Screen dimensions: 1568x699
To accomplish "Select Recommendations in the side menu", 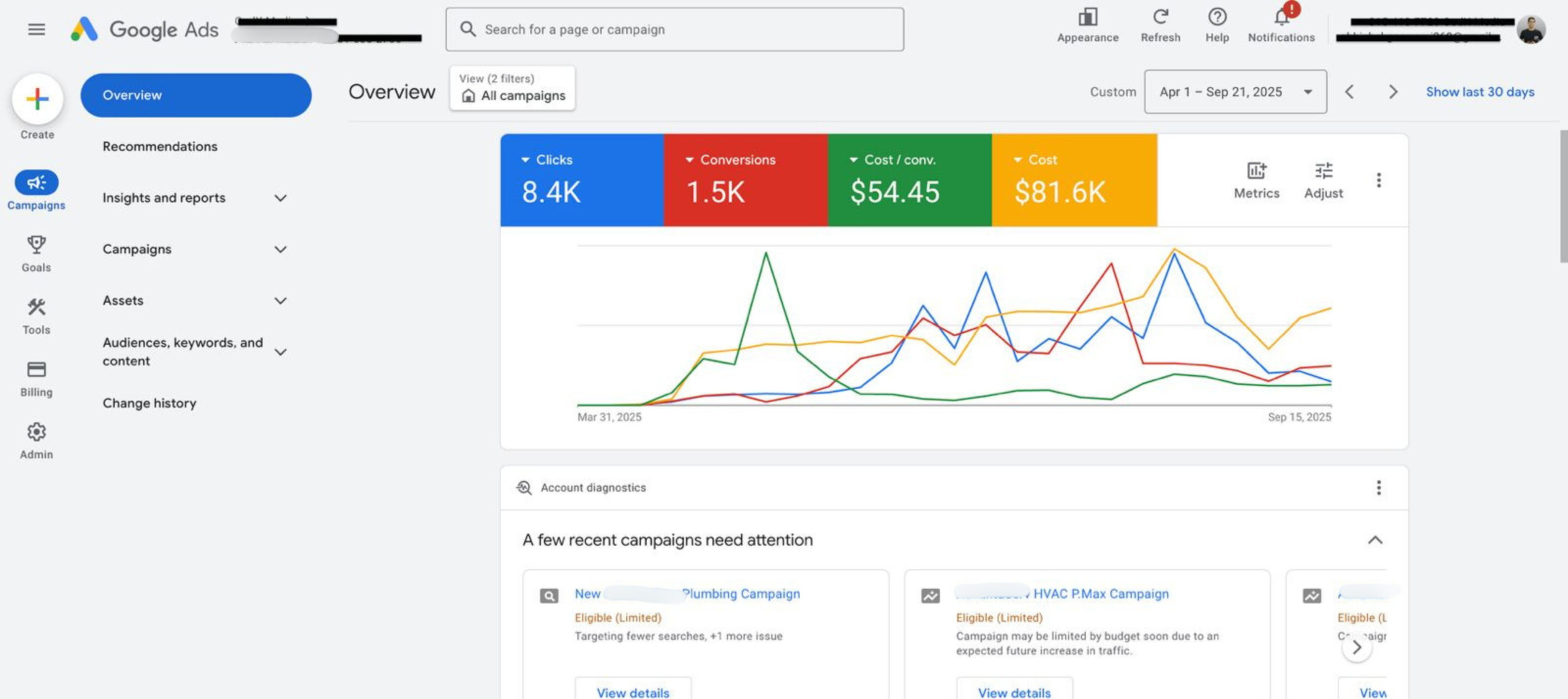I will pyautogui.click(x=160, y=146).
